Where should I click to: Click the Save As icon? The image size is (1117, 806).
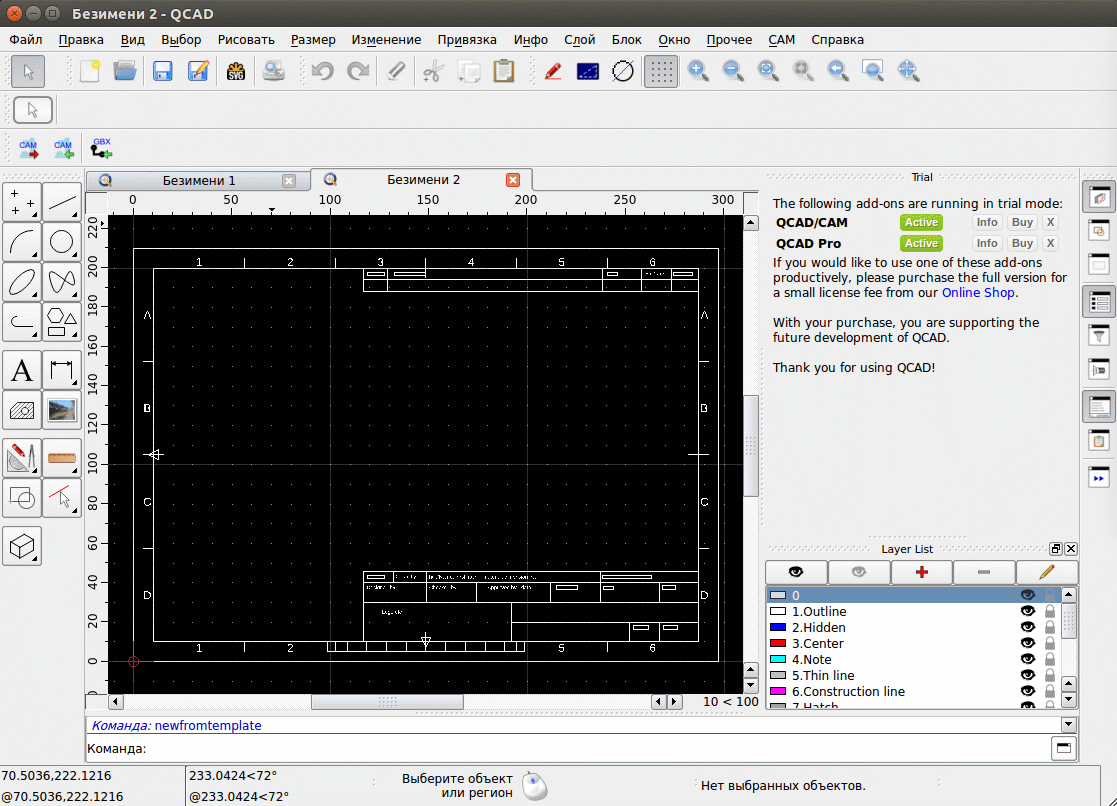point(198,71)
